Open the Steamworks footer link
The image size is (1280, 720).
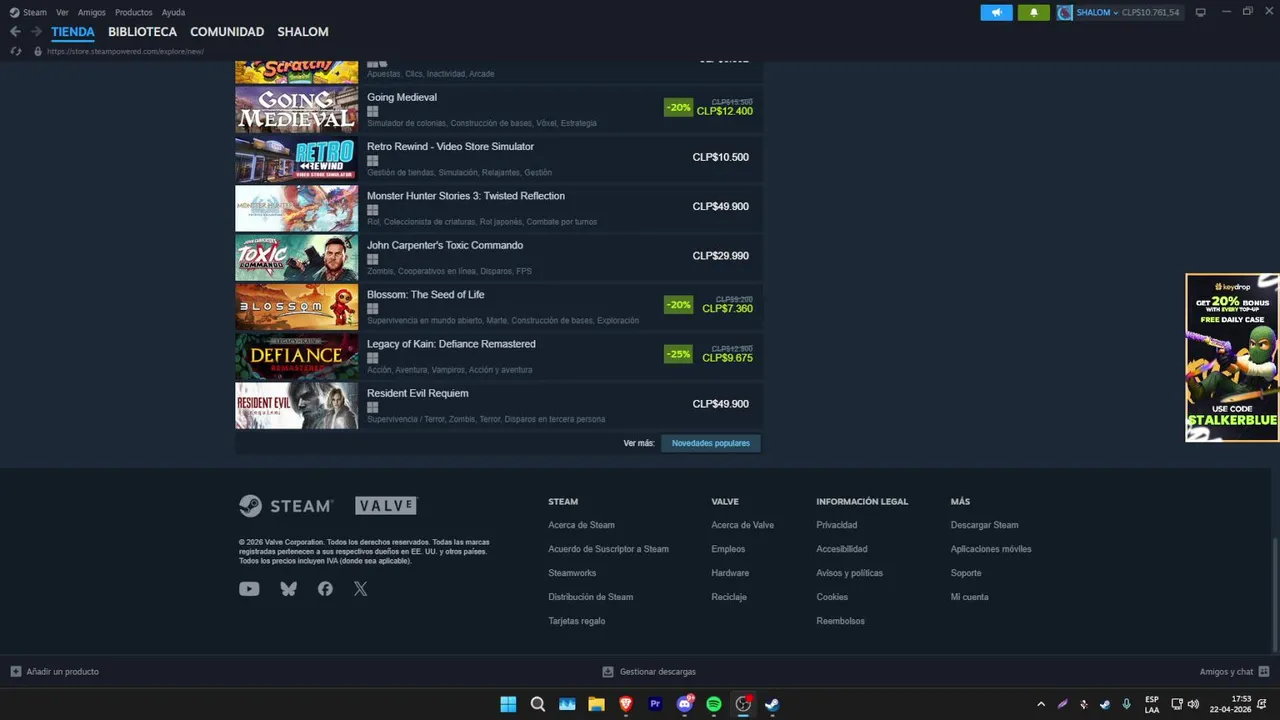click(572, 573)
